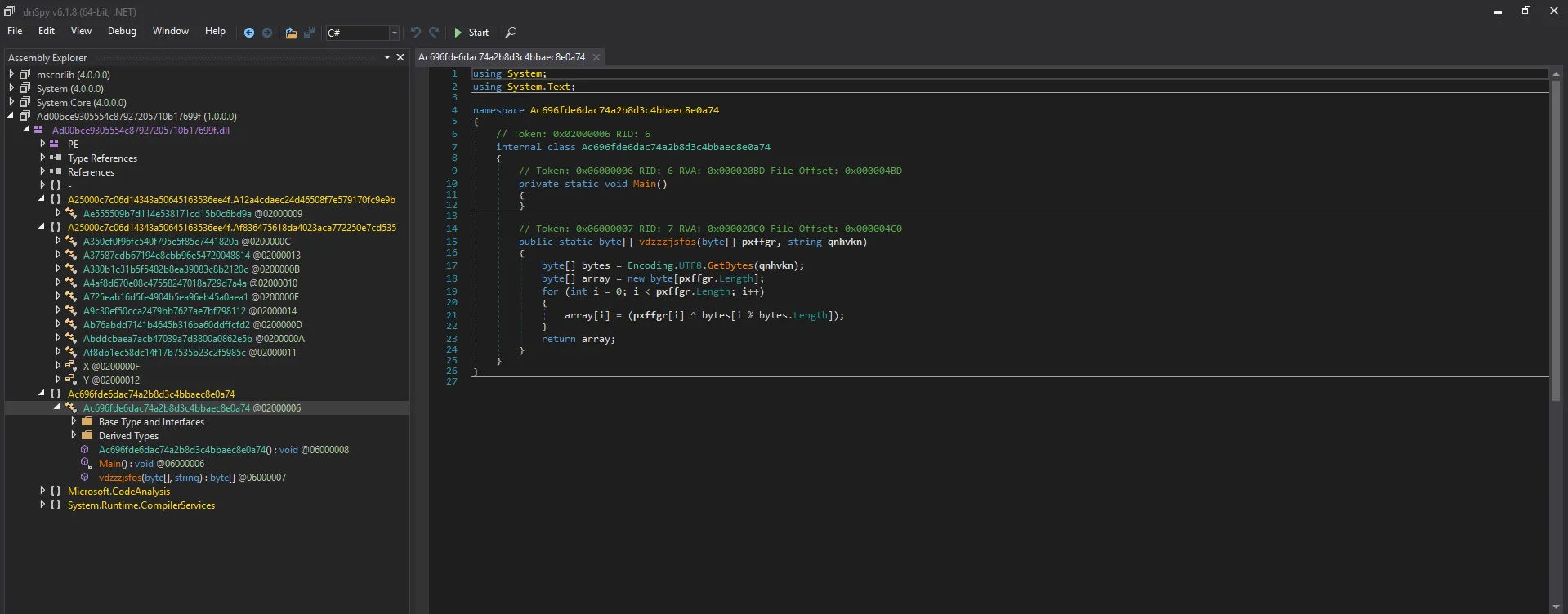Collapse the Ac696fde6dac74a2b8d3c4bbaec8e0a74 namespace node
The width and height of the screenshot is (1568, 614).
(x=42, y=394)
